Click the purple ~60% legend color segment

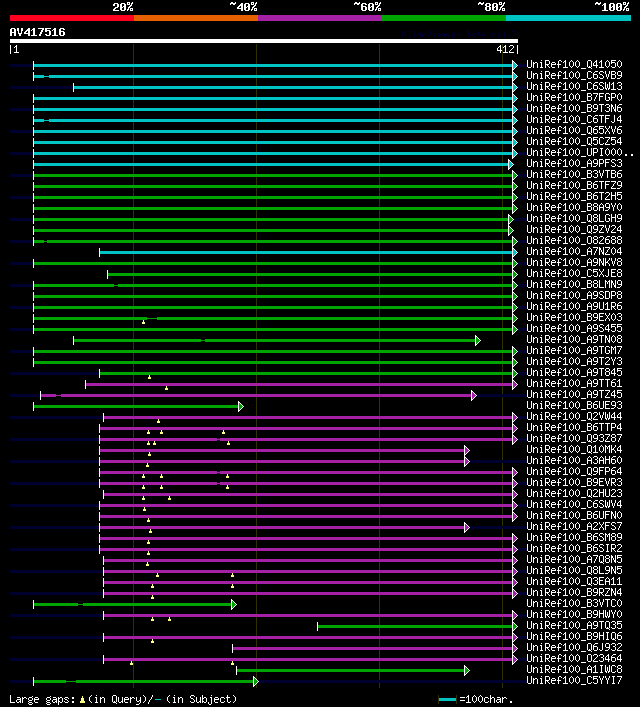pyautogui.click(x=320, y=18)
